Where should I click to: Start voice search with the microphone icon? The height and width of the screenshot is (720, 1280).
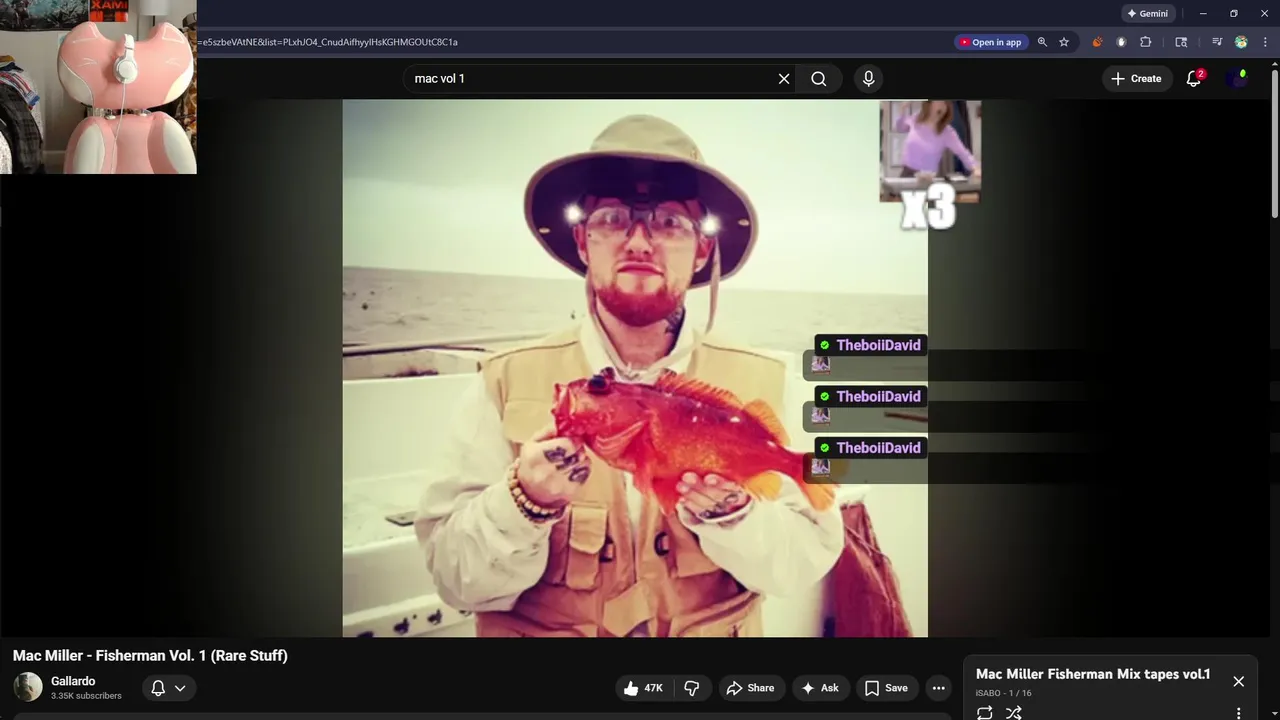pyautogui.click(x=868, y=79)
